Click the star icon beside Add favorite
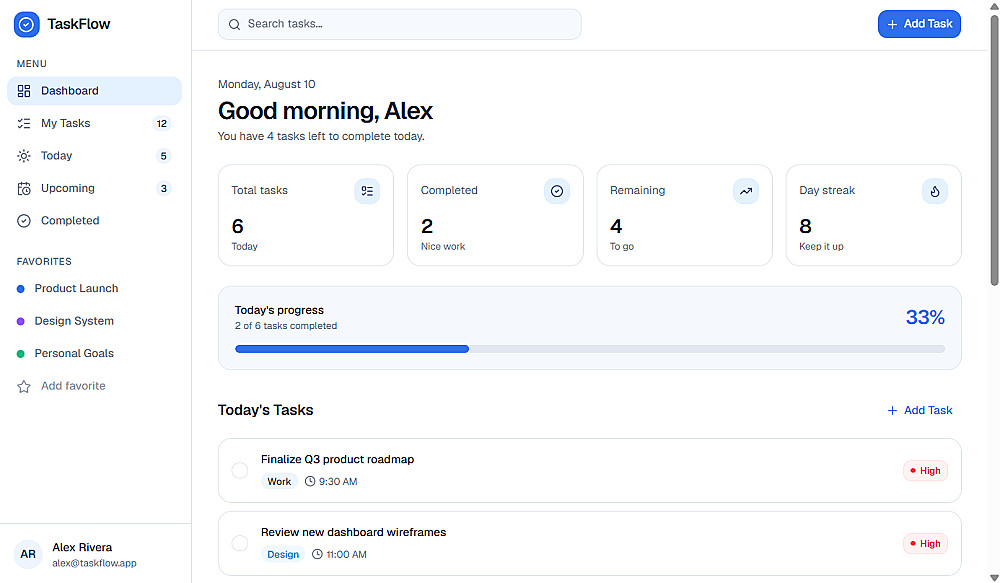 pos(24,386)
